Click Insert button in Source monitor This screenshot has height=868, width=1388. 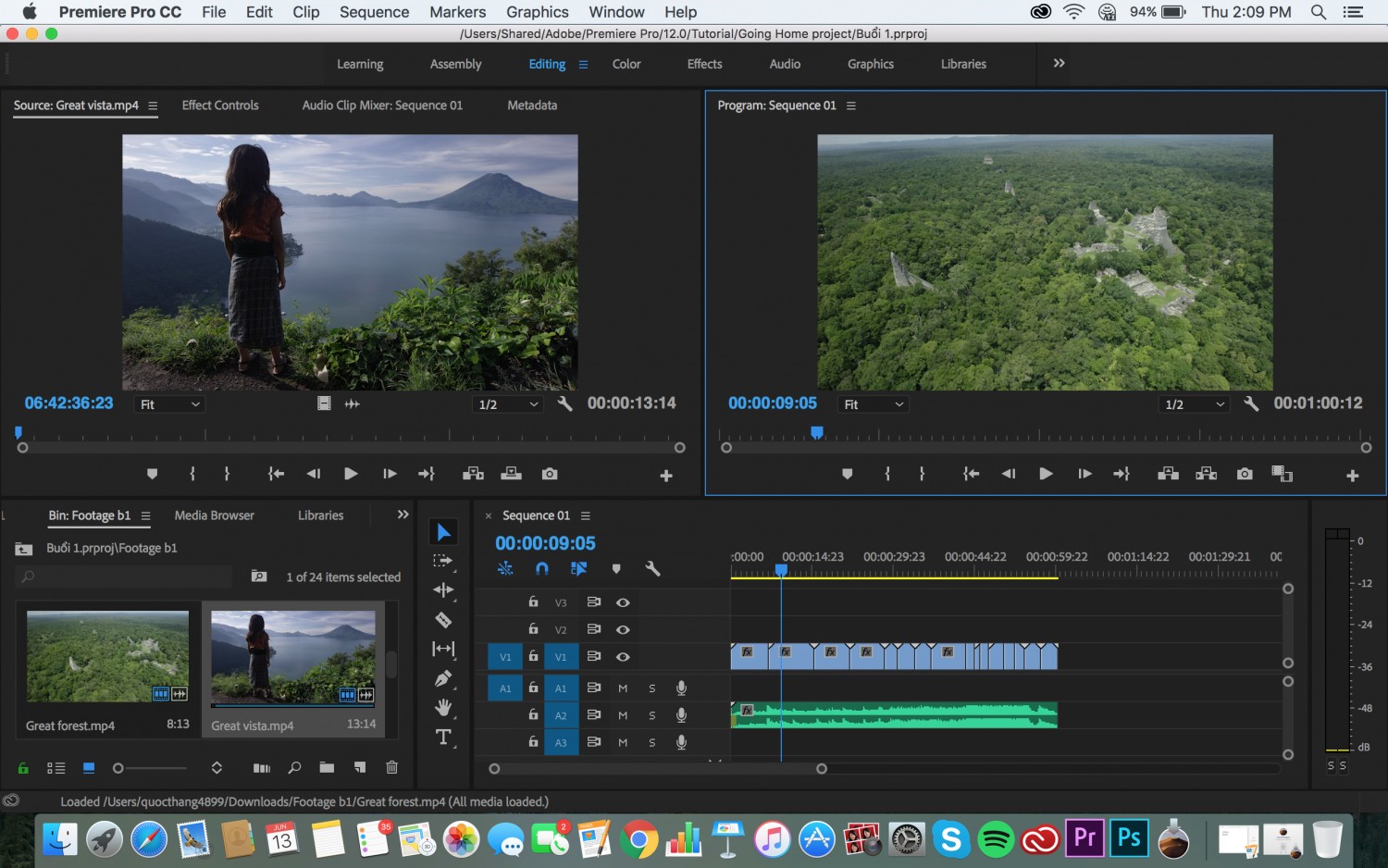pos(473,474)
